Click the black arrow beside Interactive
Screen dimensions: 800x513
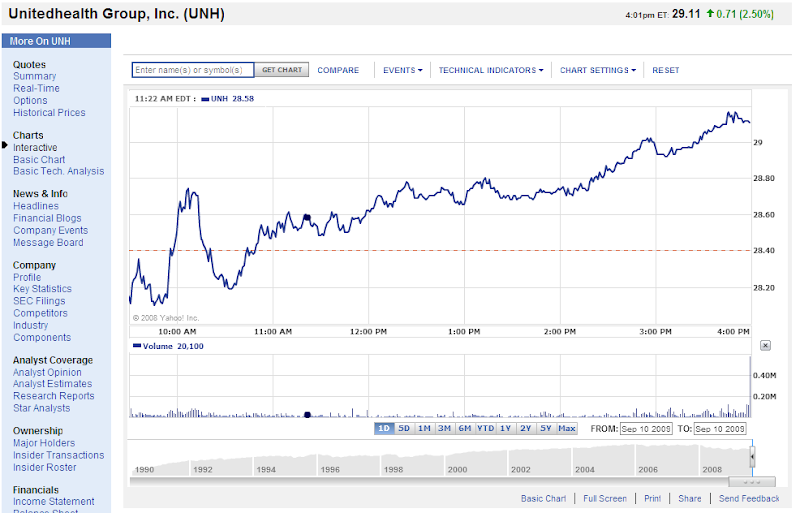click(5, 145)
